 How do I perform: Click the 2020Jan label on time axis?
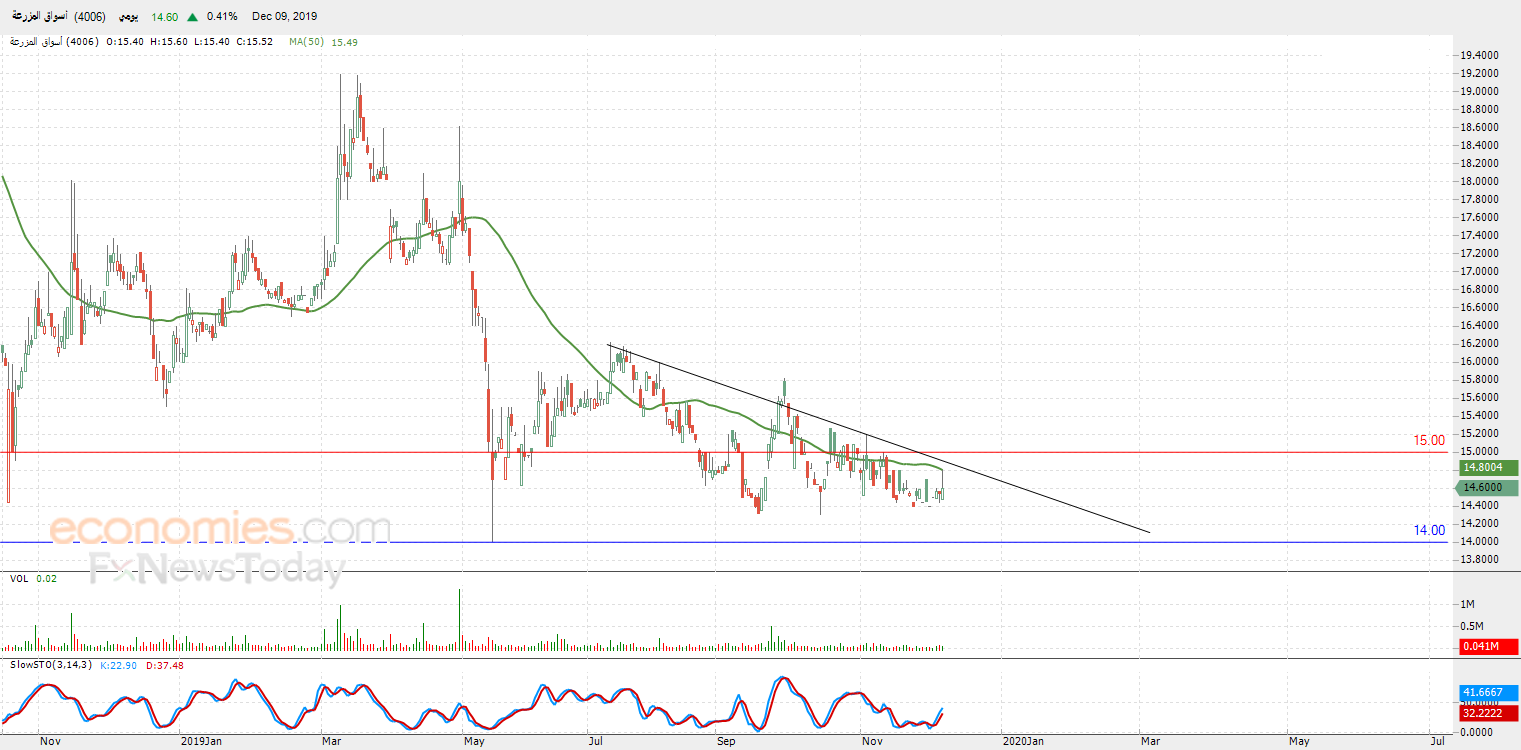(1023, 742)
